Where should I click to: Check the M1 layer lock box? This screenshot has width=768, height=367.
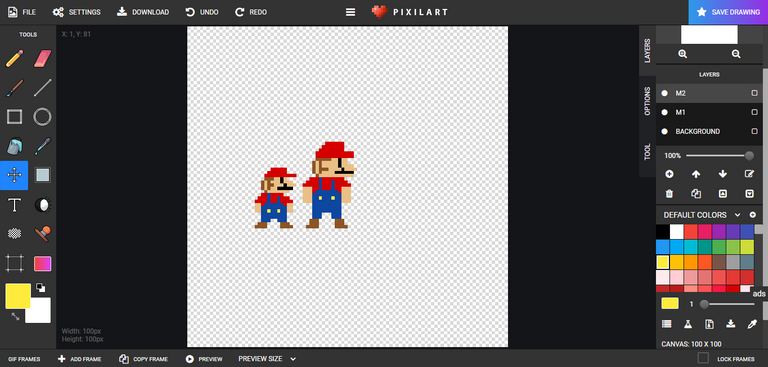tap(754, 112)
